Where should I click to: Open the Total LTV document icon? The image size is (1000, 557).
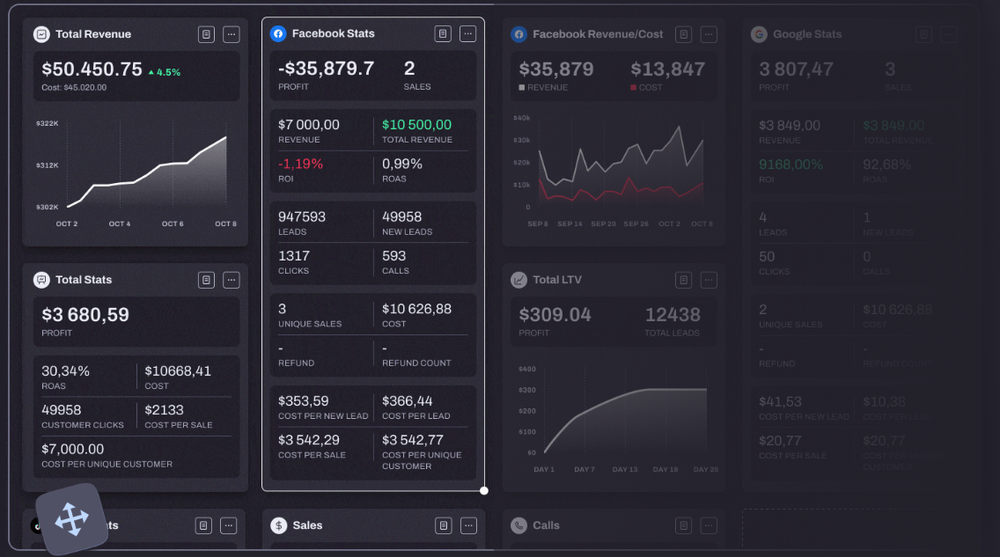click(x=684, y=280)
